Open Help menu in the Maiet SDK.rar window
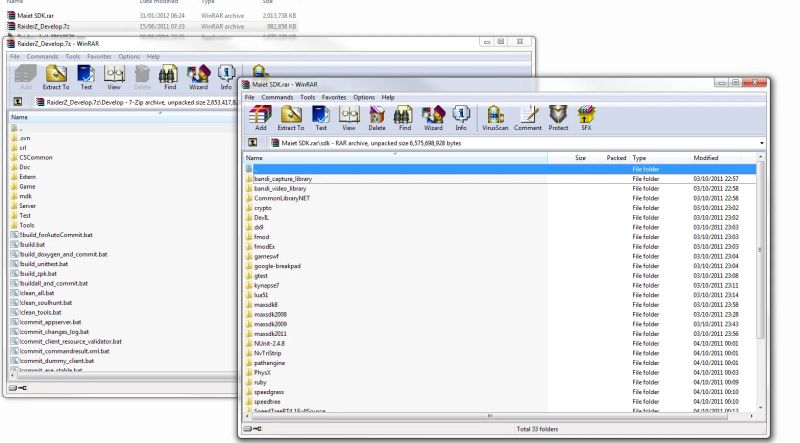This screenshot has width=800, height=443. [388, 97]
